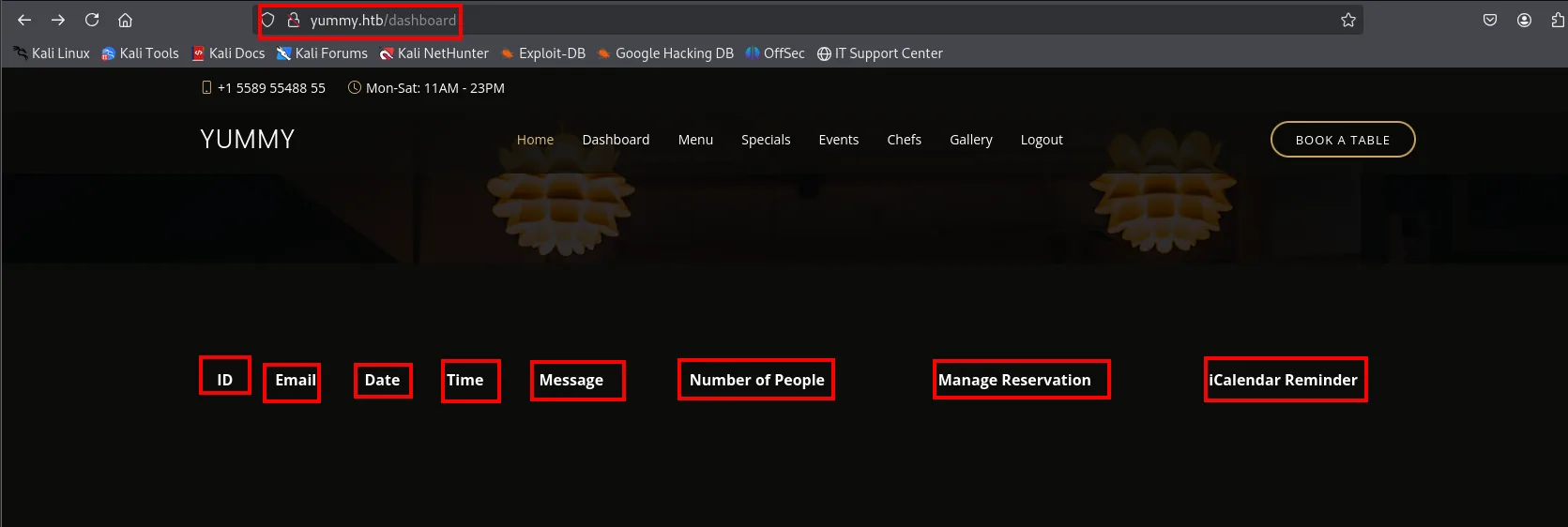The width and height of the screenshot is (1568, 527).
Task: Click the padlock site security icon
Action: (x=293, y=20)
